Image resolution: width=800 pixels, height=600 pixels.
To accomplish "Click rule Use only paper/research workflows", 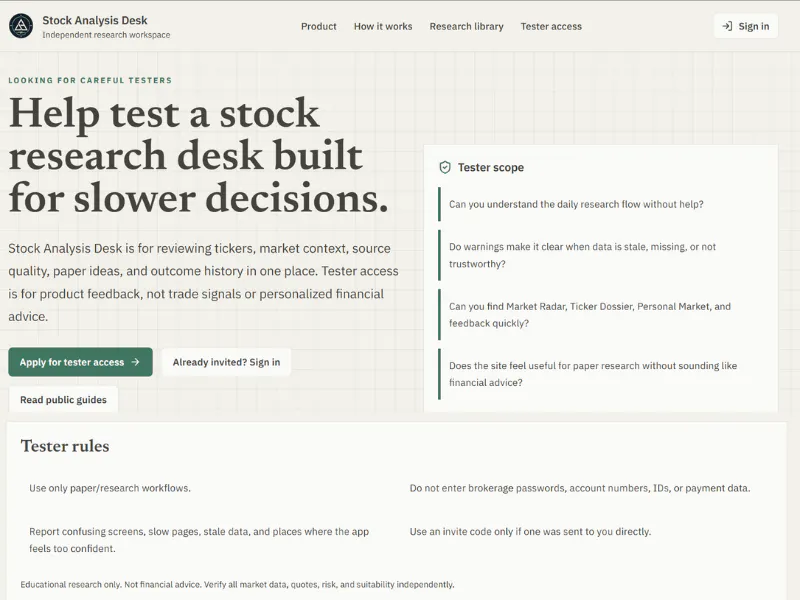I will point(110,488).
